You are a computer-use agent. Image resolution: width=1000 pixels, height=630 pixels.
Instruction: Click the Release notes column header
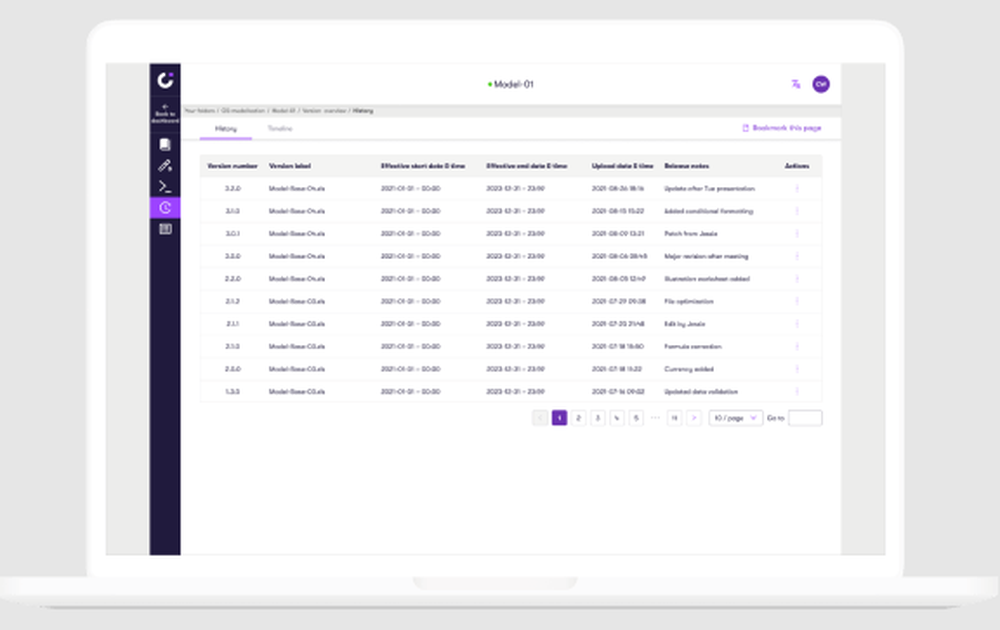pos(687,166)
